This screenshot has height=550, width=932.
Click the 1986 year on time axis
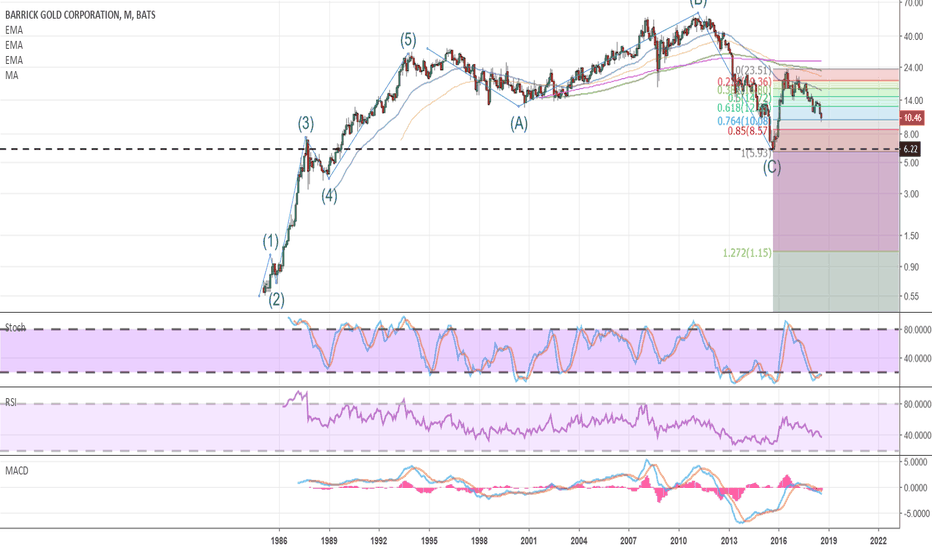[279, 540]
